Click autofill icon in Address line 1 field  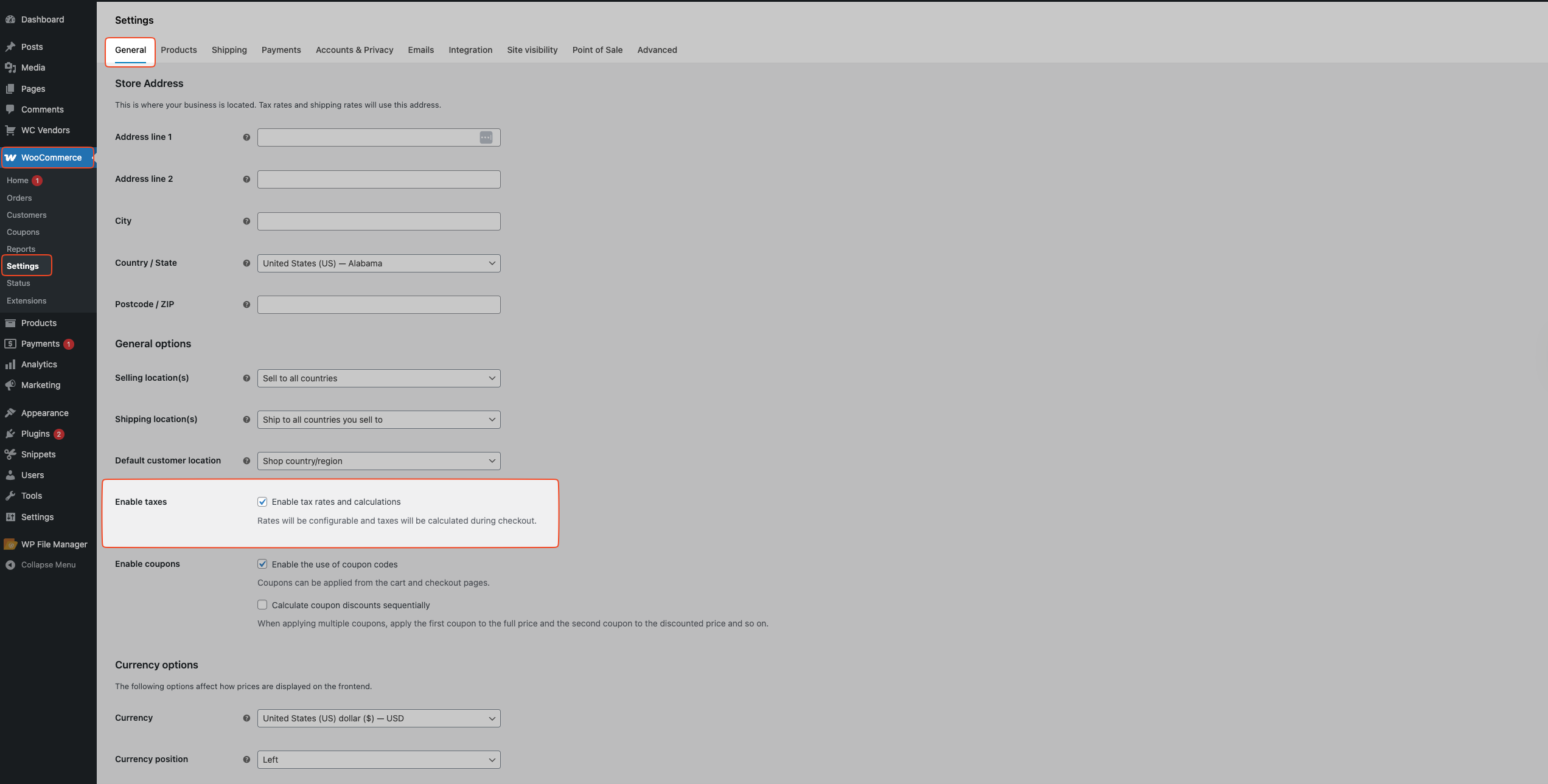486,137
